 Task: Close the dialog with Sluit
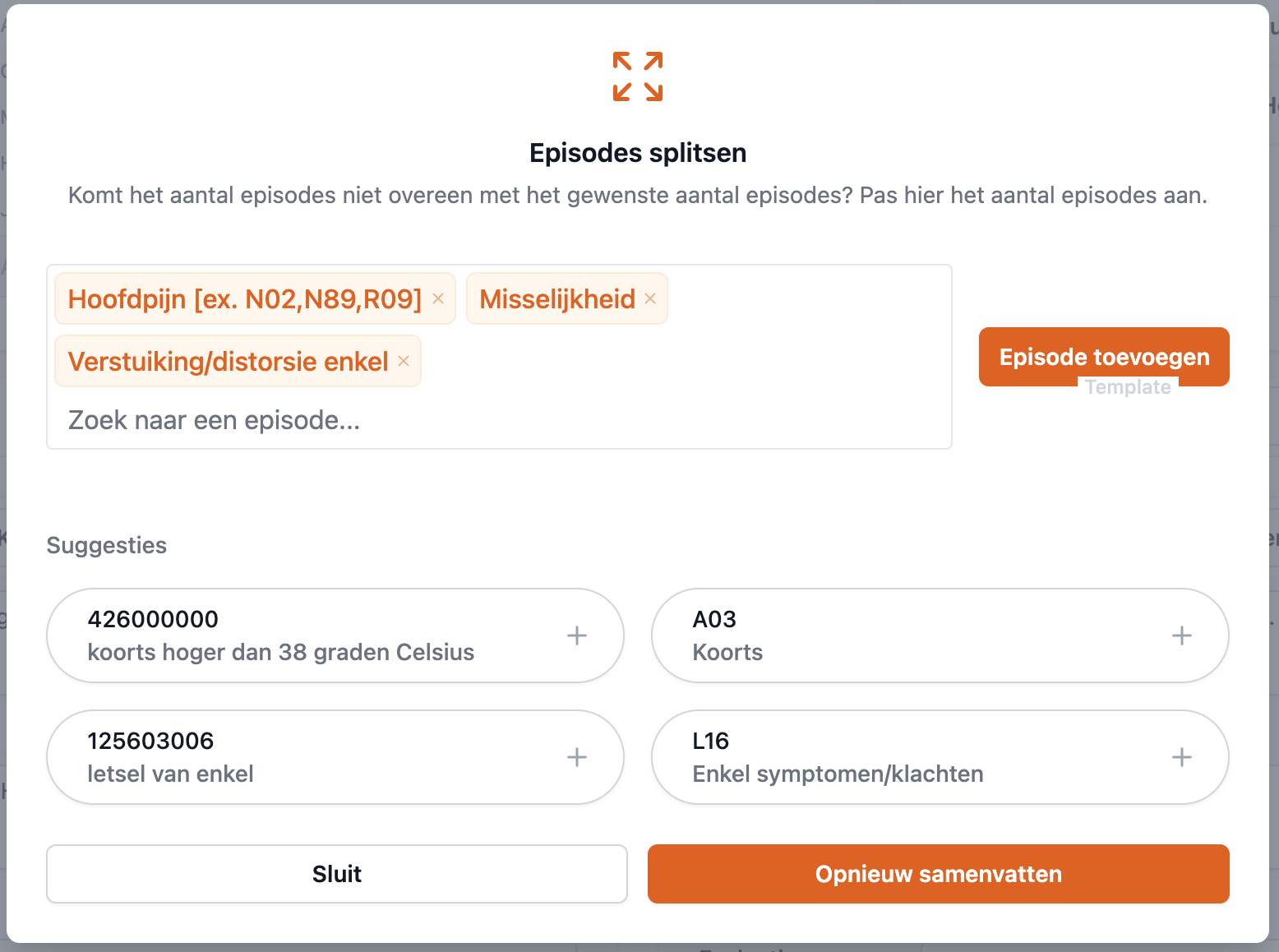[337, 874]
